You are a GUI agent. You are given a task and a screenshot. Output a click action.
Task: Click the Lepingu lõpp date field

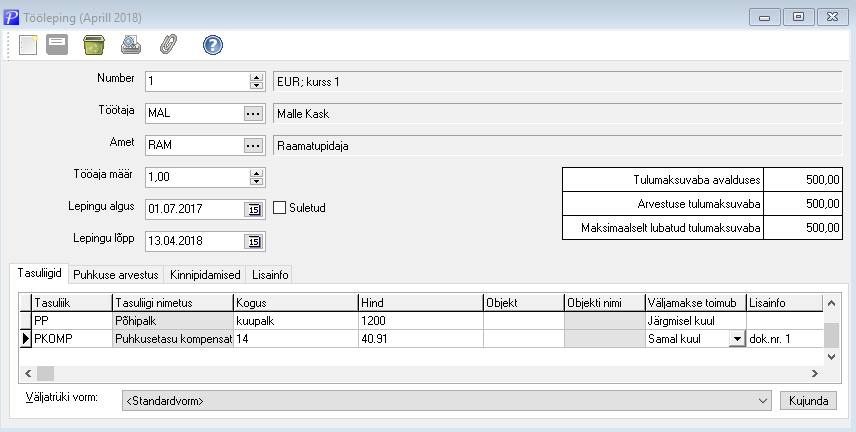(x=195, y=241)
